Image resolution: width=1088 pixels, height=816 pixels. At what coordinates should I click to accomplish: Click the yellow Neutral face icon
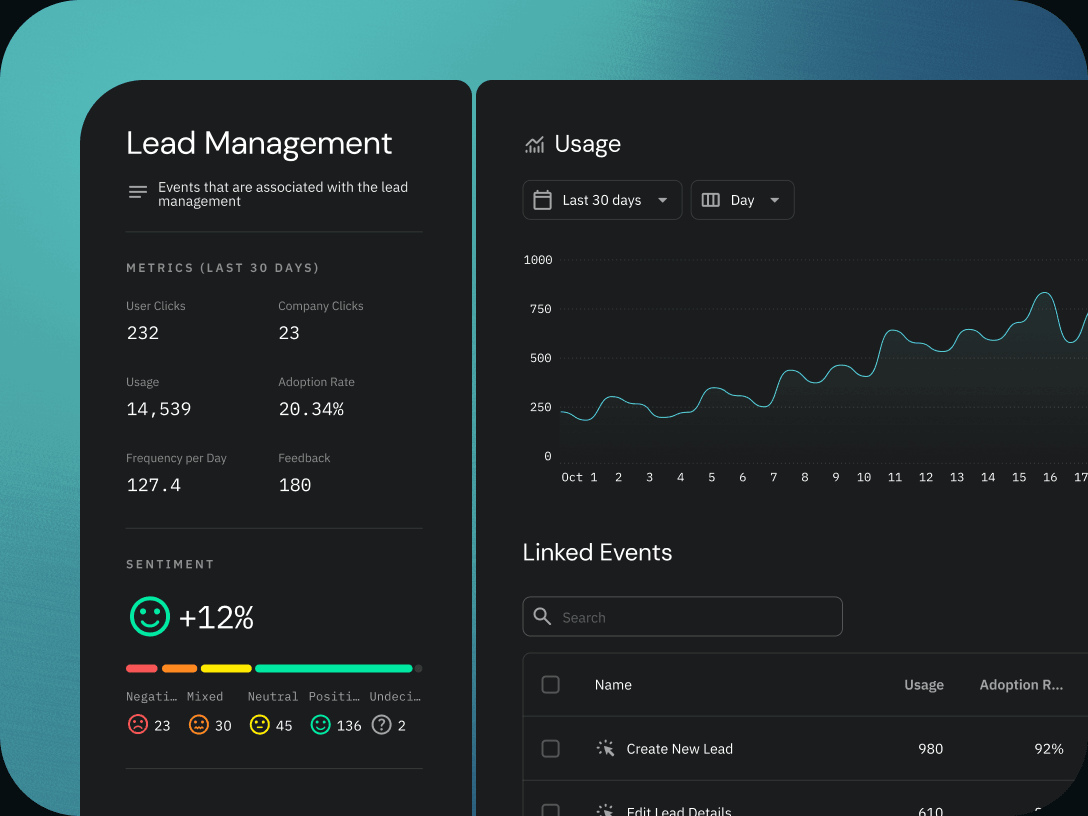[260, 724]
